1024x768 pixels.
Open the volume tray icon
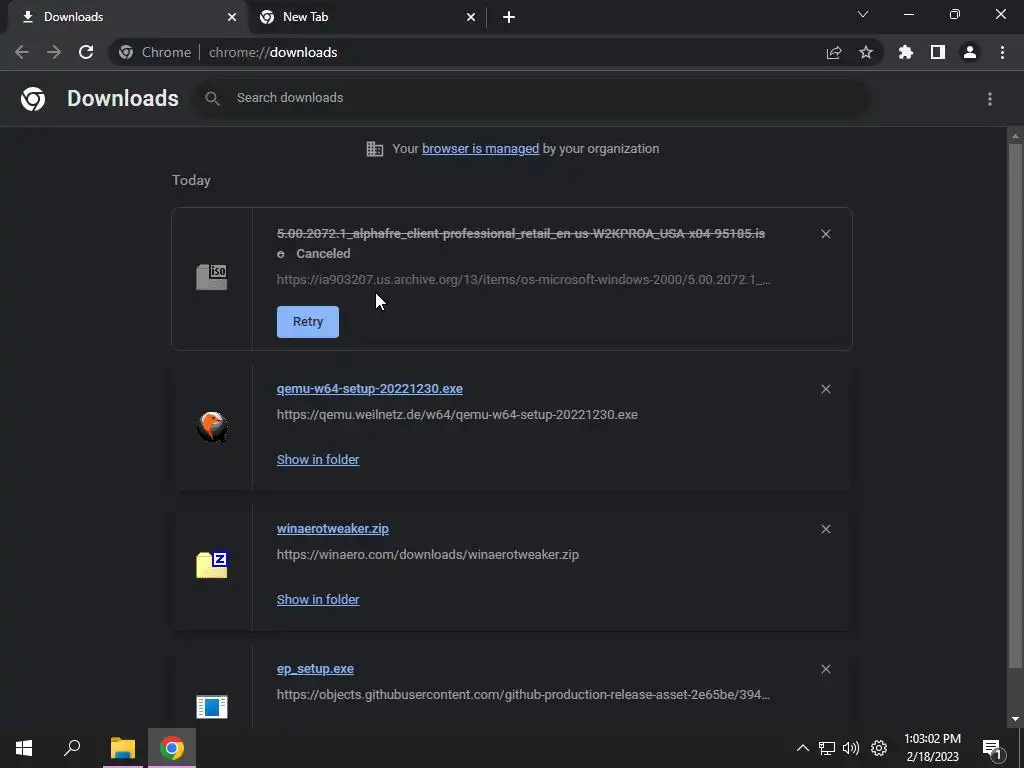pos(851,748)
